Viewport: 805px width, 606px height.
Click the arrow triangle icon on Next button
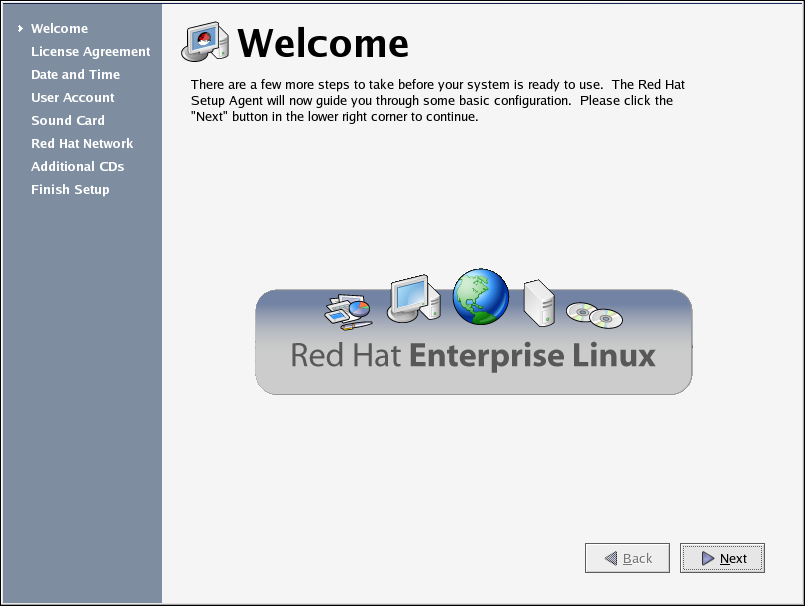coord(707,559)
